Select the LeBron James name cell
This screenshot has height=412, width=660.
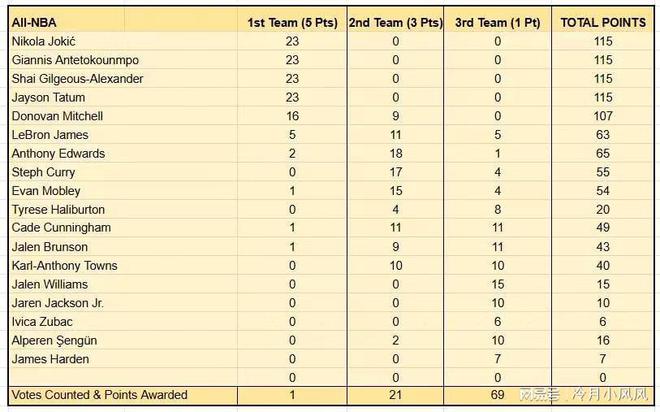(x=122, y=135)
